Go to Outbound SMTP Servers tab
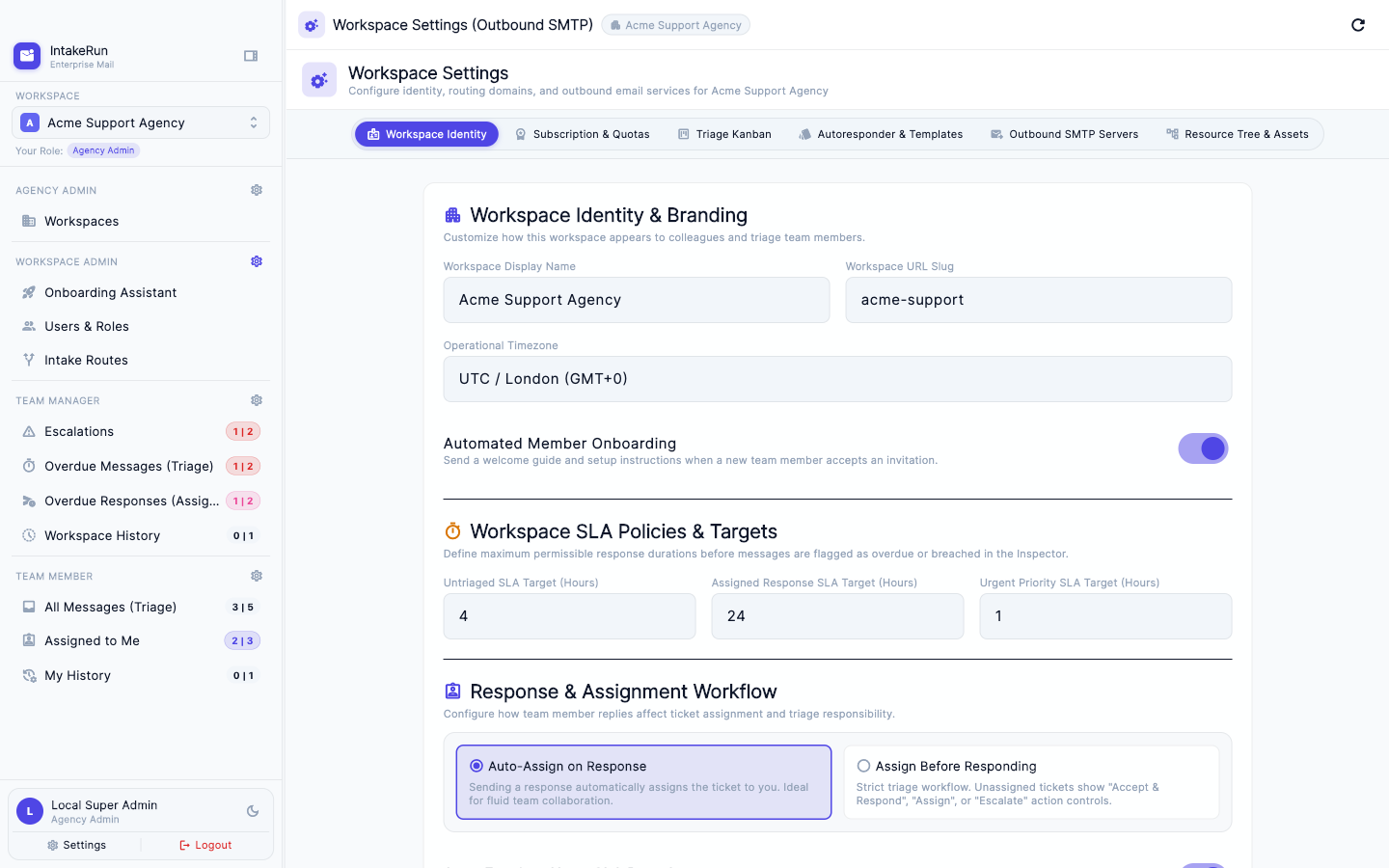1389x868 pixels. 1064,134
